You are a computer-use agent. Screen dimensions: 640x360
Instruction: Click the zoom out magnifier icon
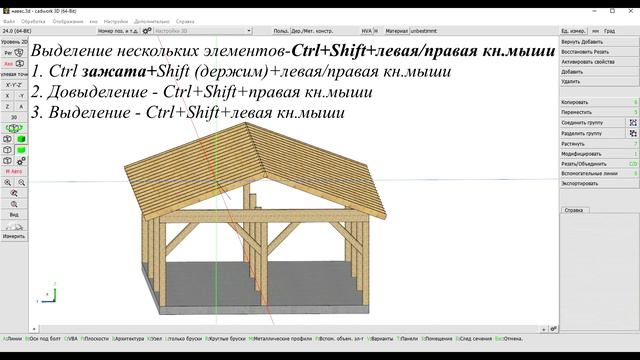[x=21, y=182]
